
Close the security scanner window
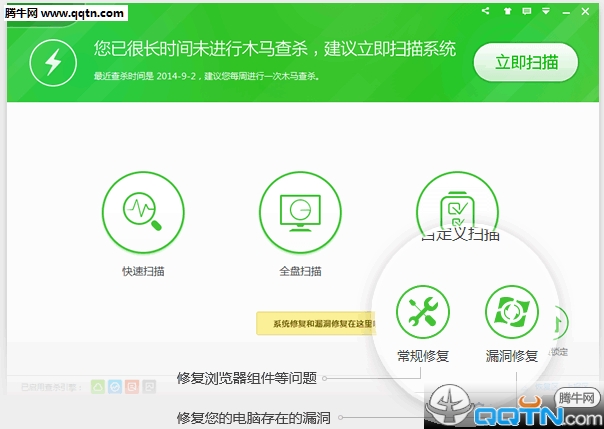click(x=585, y=12)
